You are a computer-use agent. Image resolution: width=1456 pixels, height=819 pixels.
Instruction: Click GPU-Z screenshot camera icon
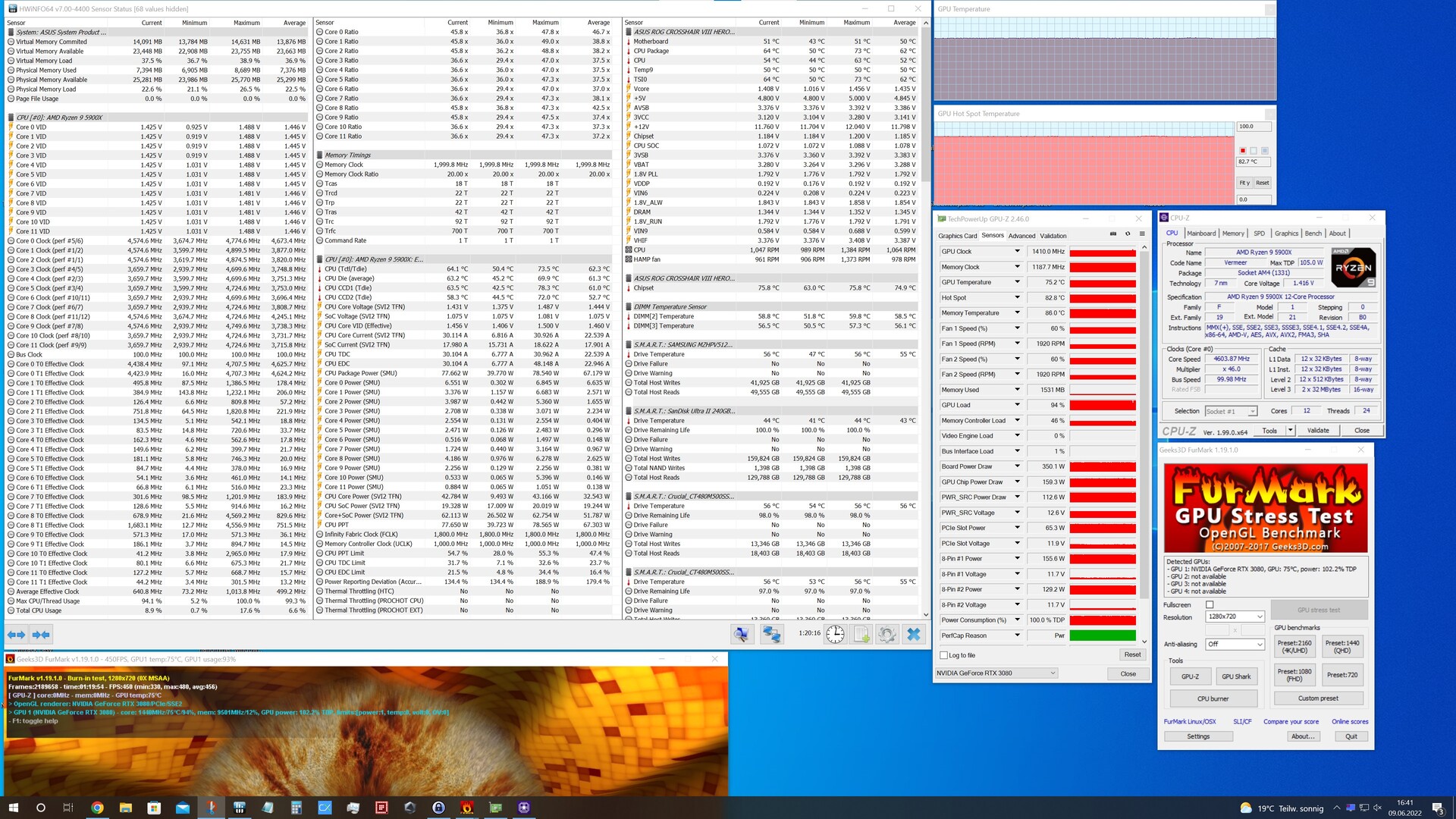tap(1113, 234)
